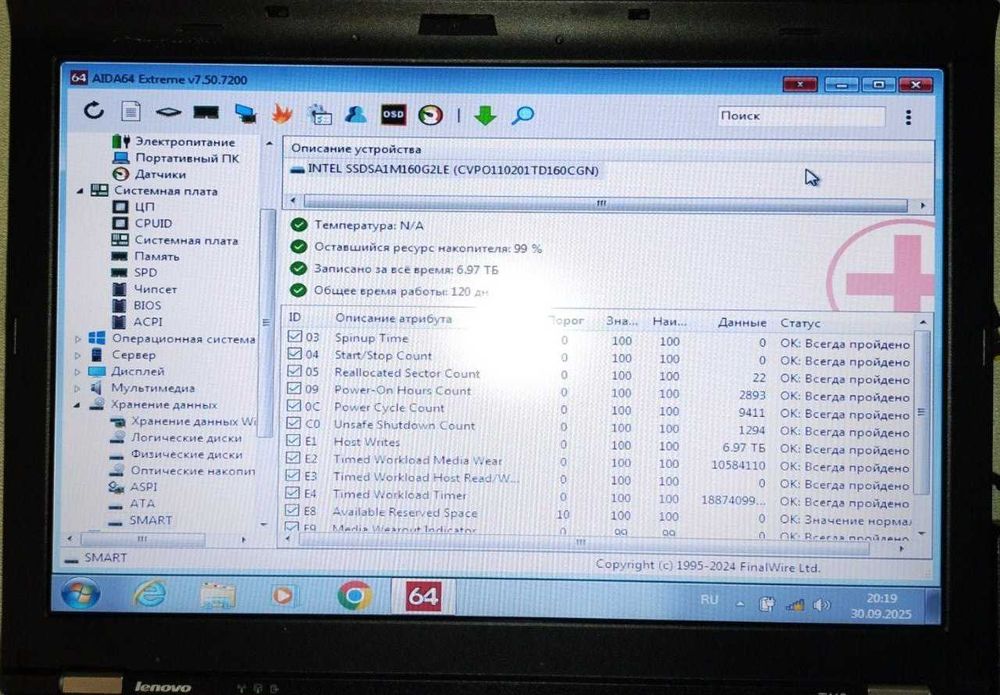Open the Windows Start button
1000x695 pixels.
pyautogui.click(x=80, y=593)
